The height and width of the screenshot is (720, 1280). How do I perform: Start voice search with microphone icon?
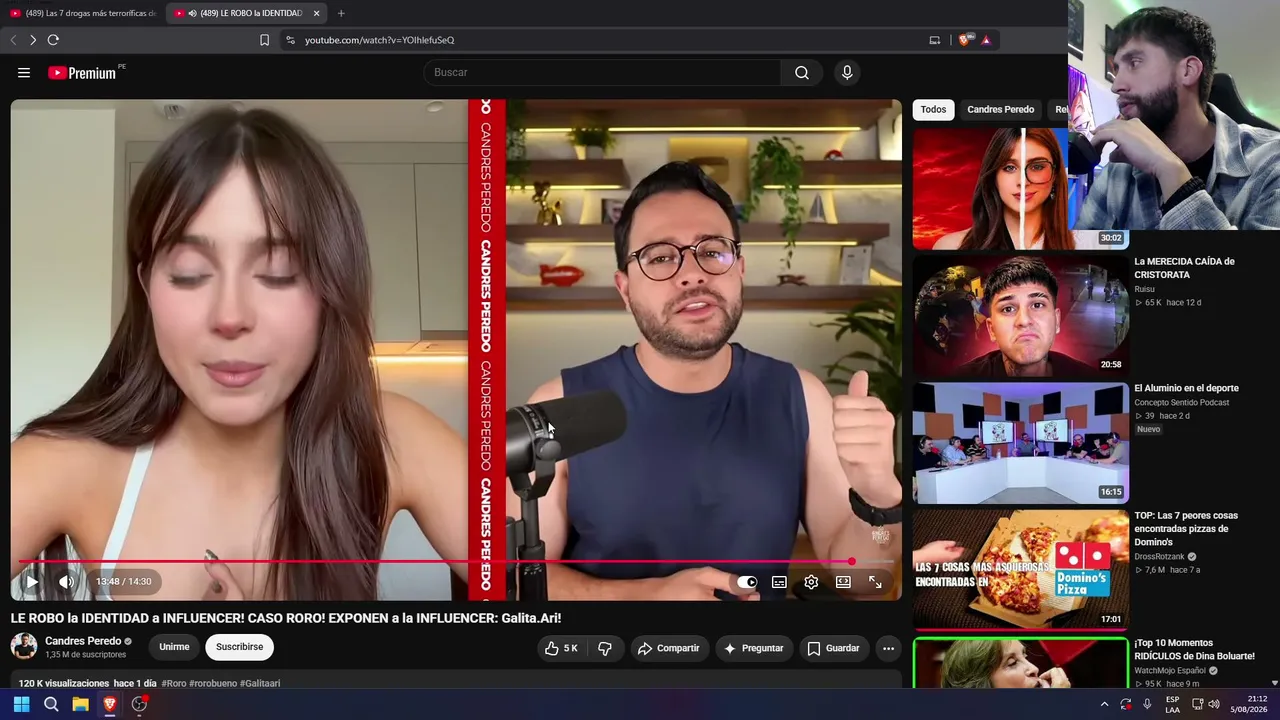tap(847, 72)
